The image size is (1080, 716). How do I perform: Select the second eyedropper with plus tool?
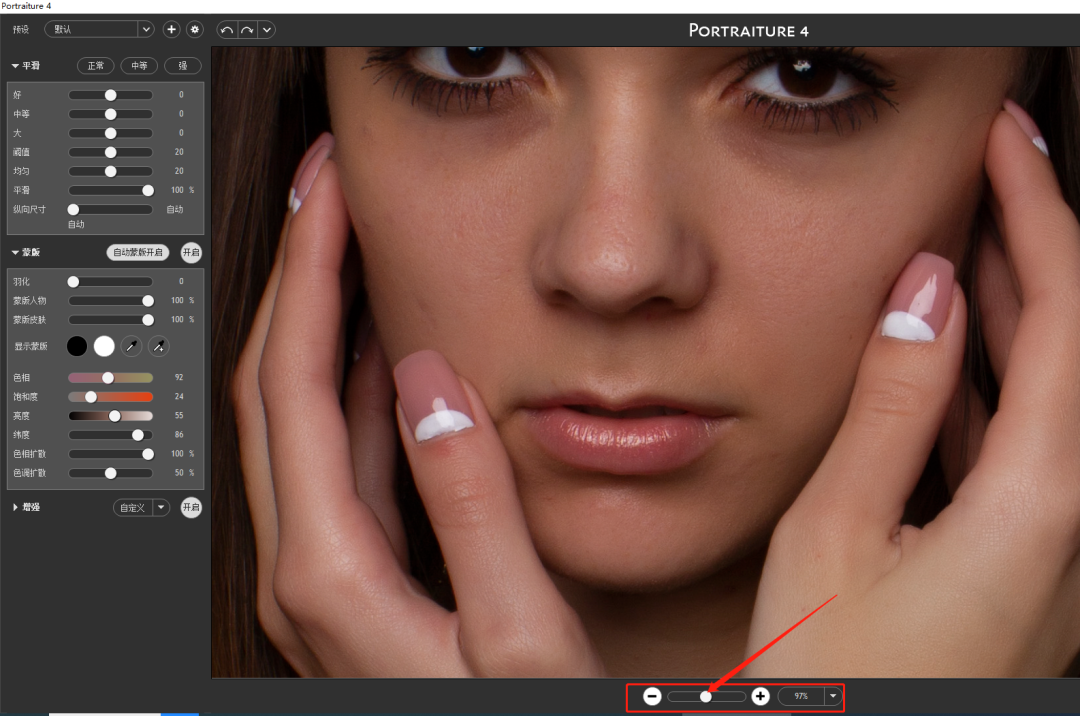(158, 346)
